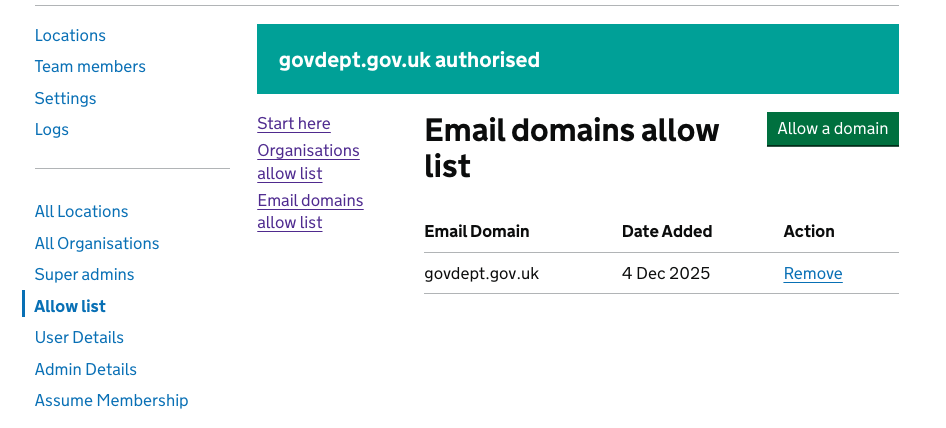Open All Organisations admin page
The image size is (946, 428).
[x=97, y=243]
